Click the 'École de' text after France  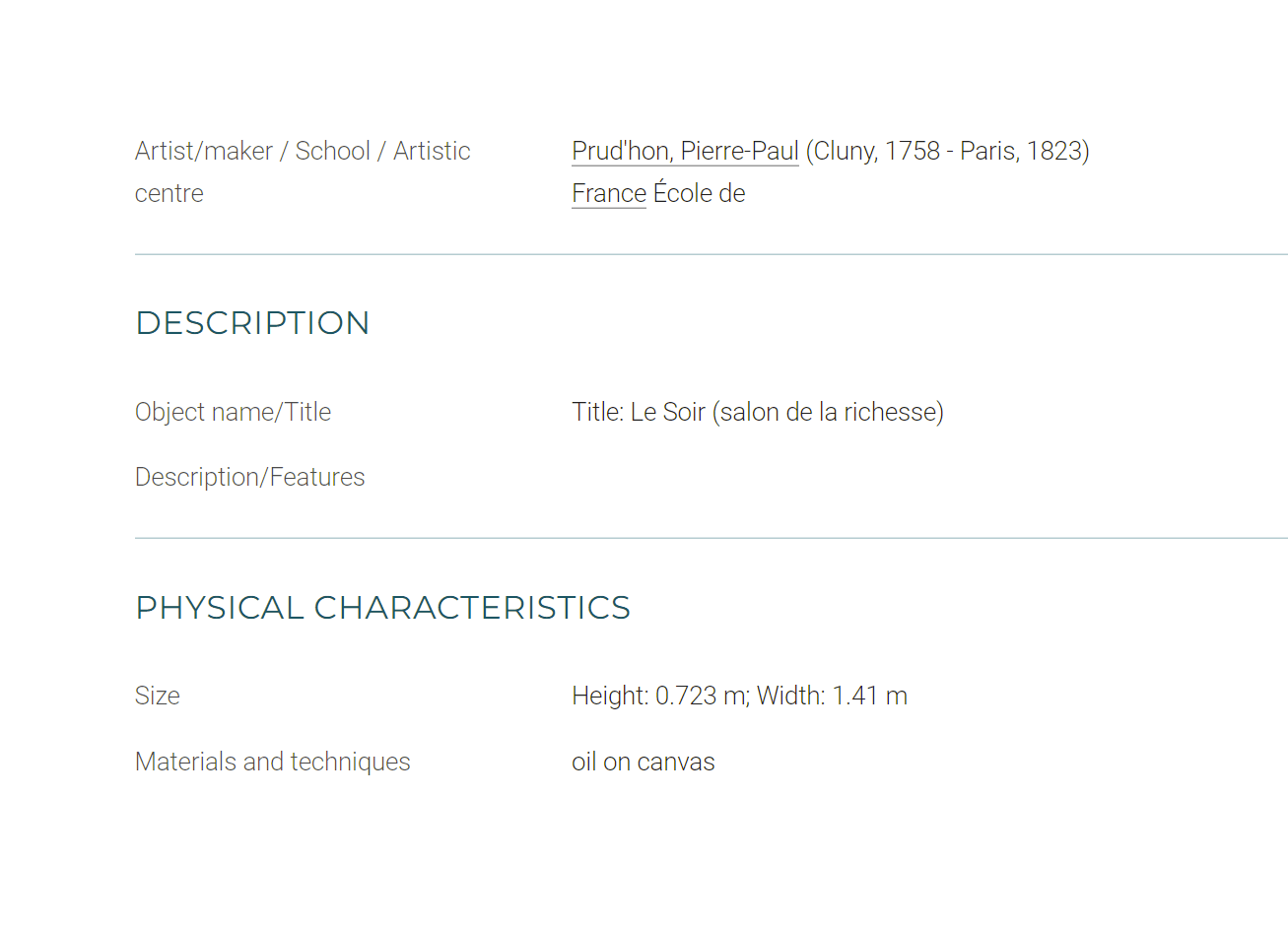(x=699, y=193)
